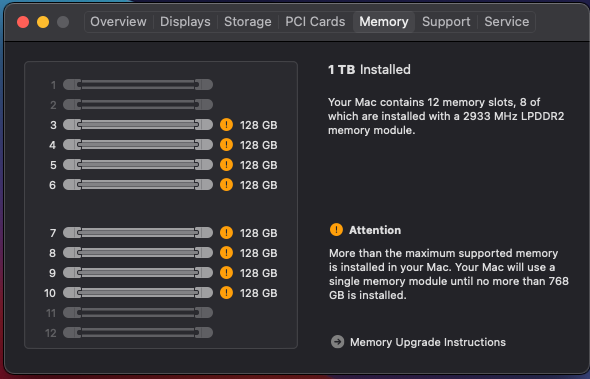Select the memory slot 5 module graphic
590x379 pixels.
[x=138, y=164]
